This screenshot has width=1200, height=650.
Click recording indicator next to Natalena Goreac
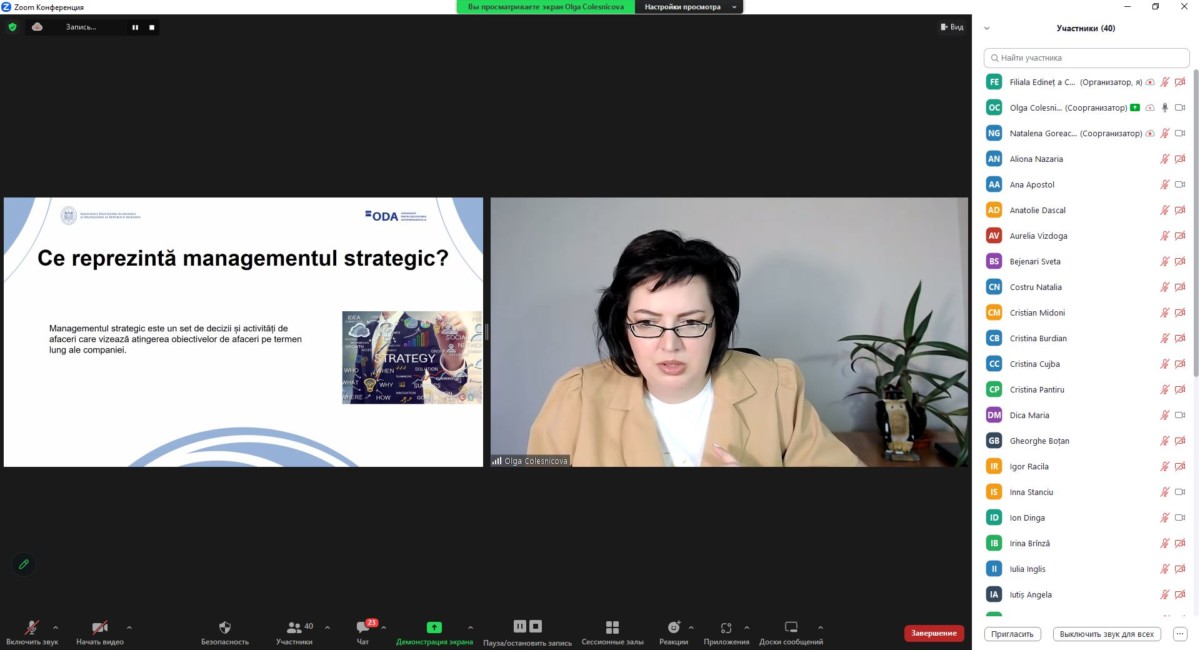(1150, 133)
